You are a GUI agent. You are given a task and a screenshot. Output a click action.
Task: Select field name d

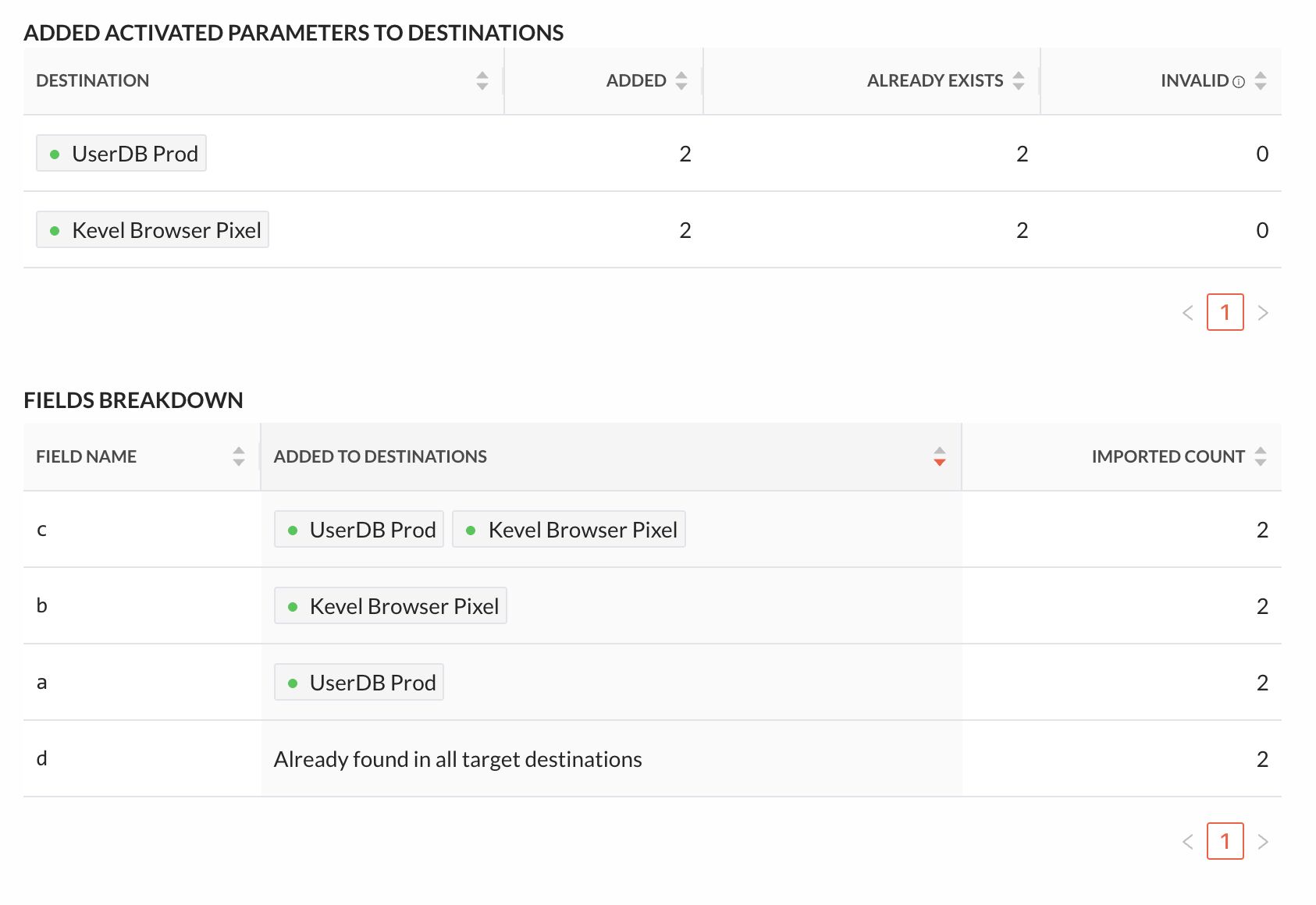42,758
